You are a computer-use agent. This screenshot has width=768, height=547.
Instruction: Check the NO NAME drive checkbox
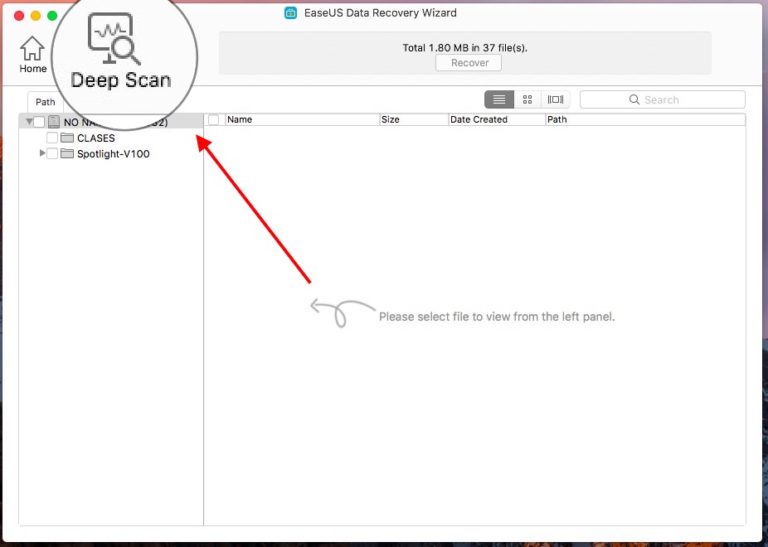(x=40, y=122)
